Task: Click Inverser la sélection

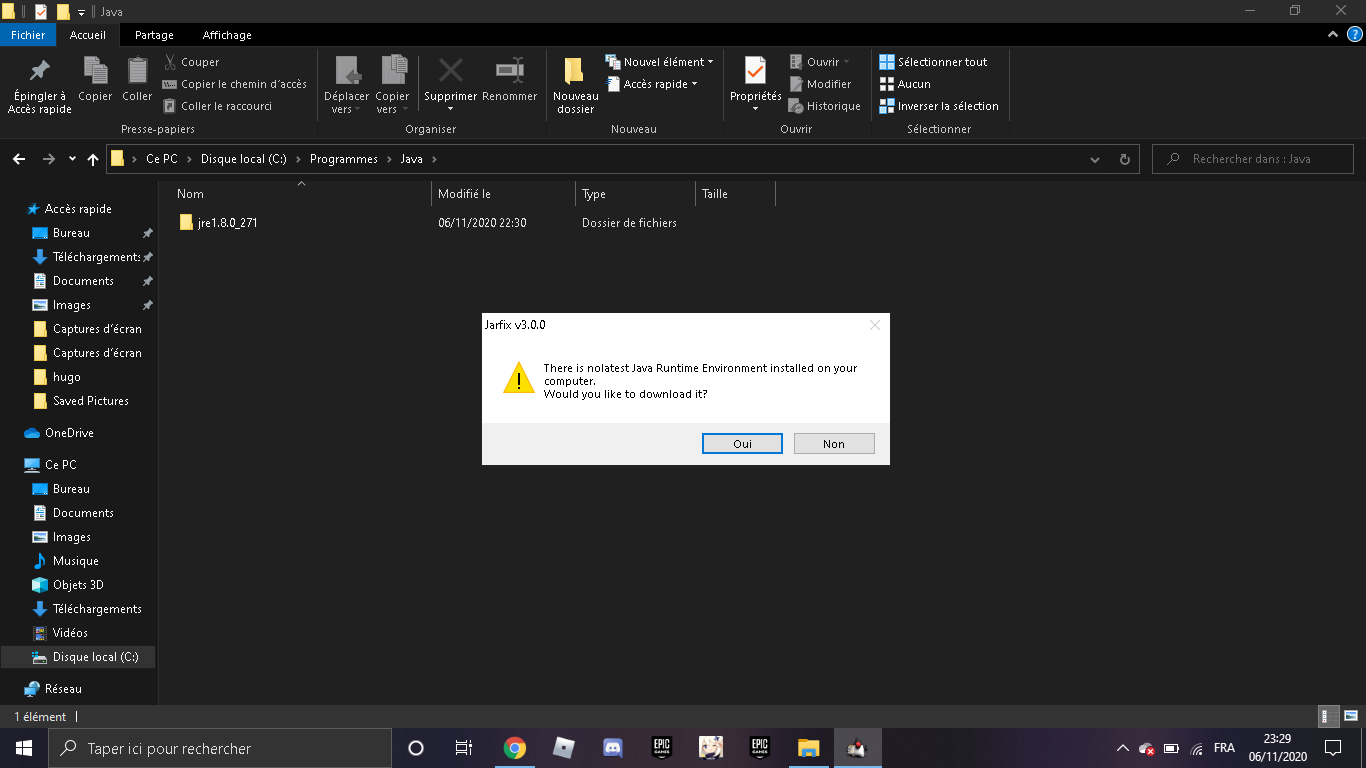Action: (x=939, y=106)
